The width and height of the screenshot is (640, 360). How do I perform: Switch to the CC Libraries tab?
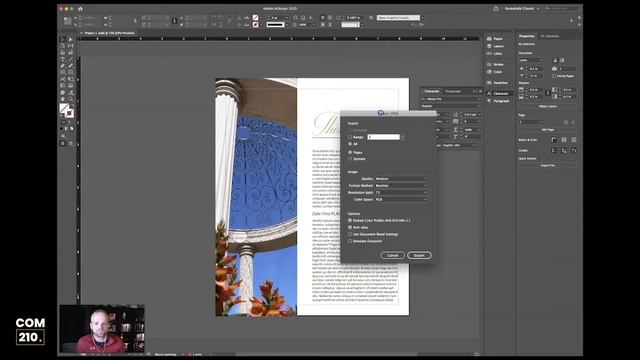549,36
